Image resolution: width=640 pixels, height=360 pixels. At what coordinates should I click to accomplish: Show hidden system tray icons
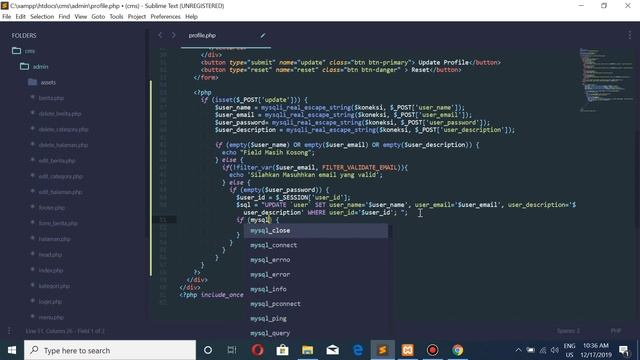[518, 350]
